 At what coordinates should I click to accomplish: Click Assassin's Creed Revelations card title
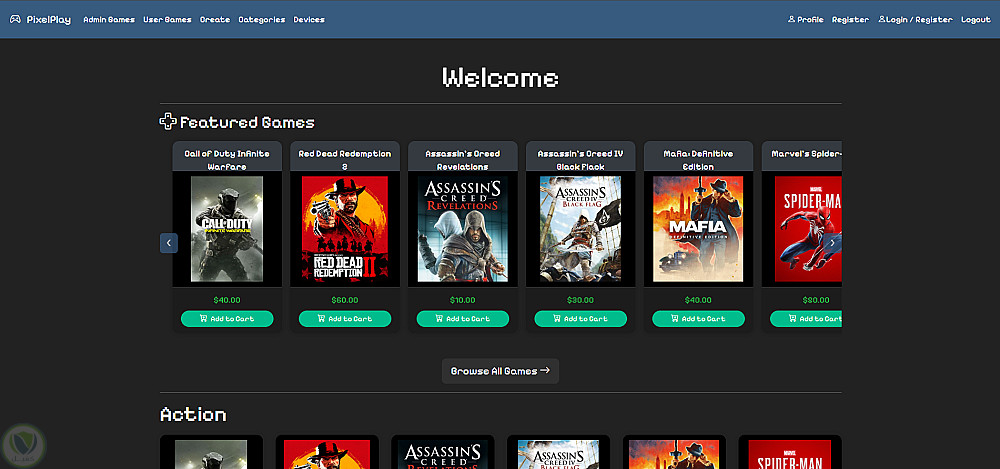click(463, 160)
